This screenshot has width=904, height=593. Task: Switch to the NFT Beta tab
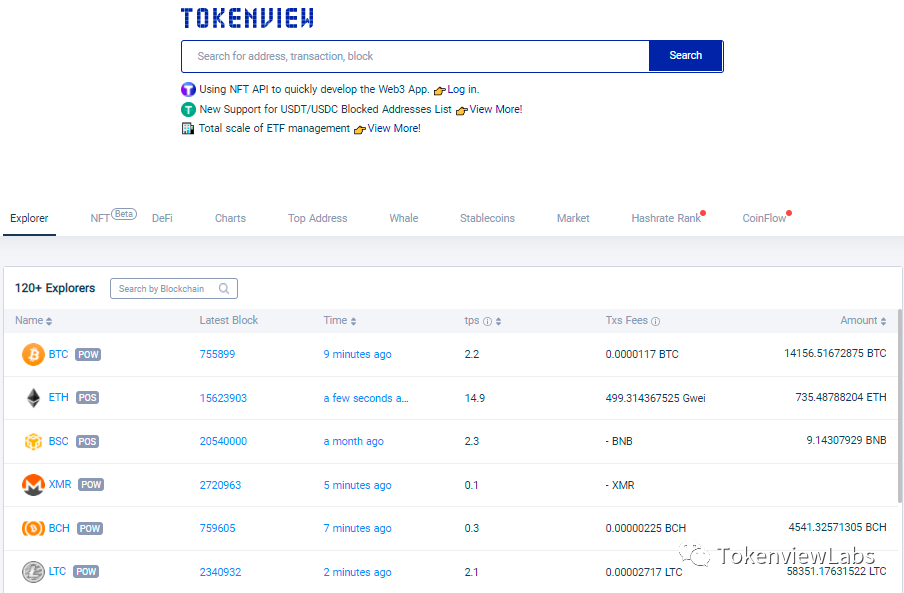click(113, 217)
